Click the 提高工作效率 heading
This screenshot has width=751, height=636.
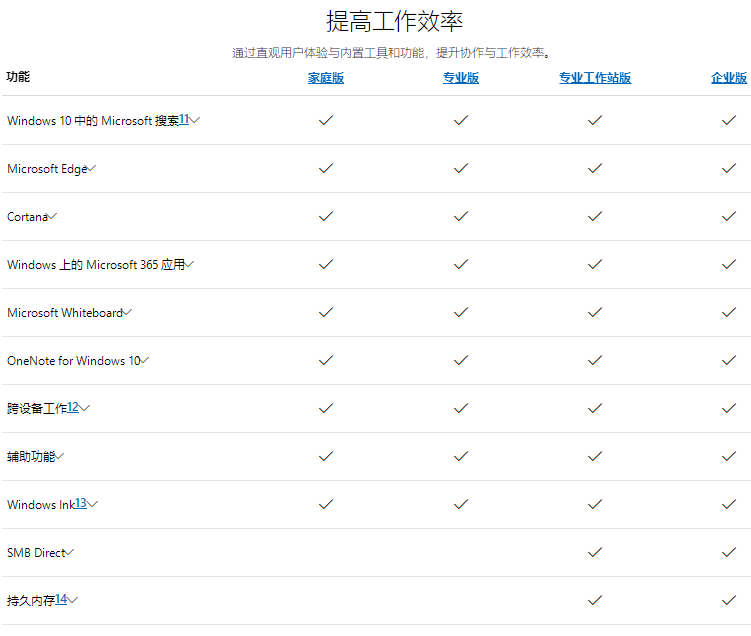point(394,22)
